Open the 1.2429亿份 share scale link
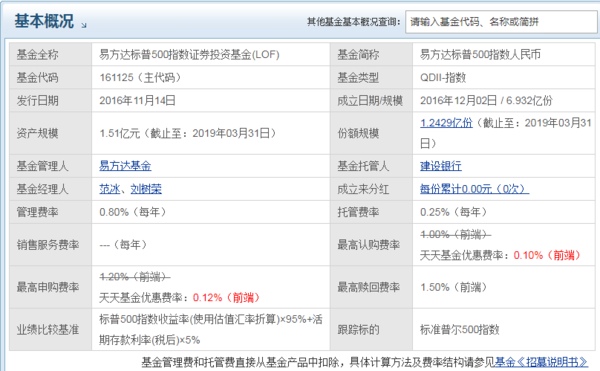This screenshot has height=371, width=600. click(x=446, y=123)
